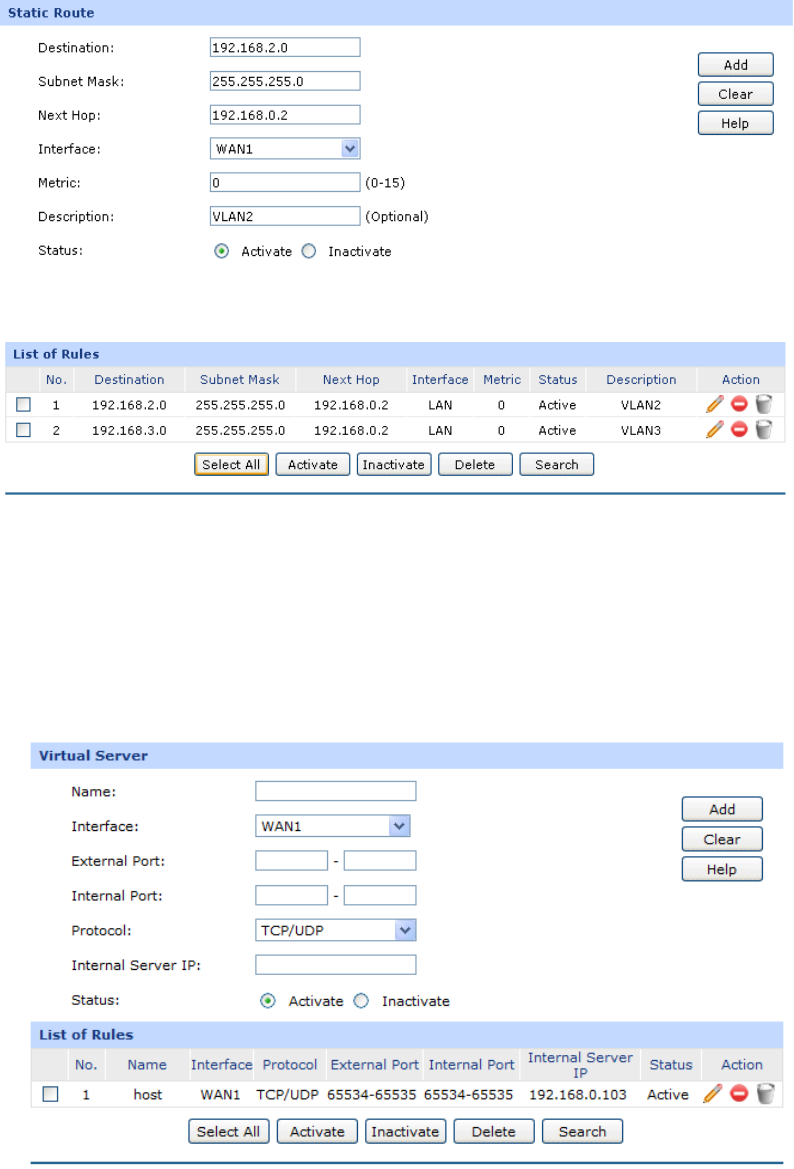Click Add button in Static Route section
The width and height of the screenshot is (794, 1169).
pyautogui.click(x=735, y=65)
